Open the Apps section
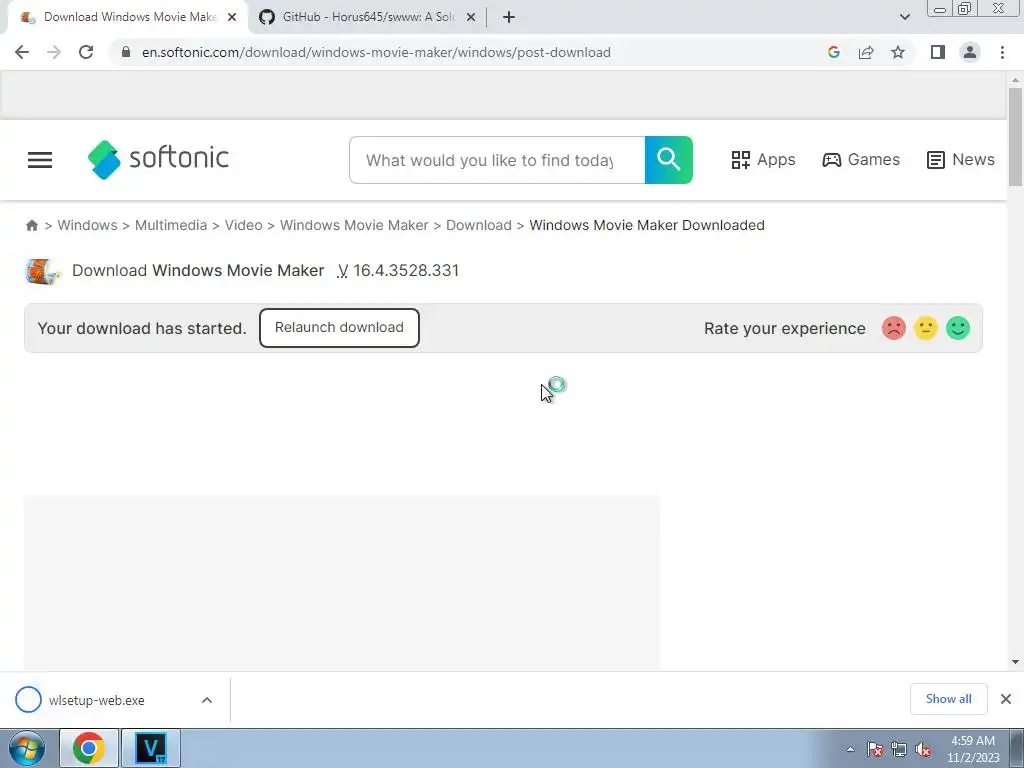This screenshot has height=768, width=1024. (763, 160)
